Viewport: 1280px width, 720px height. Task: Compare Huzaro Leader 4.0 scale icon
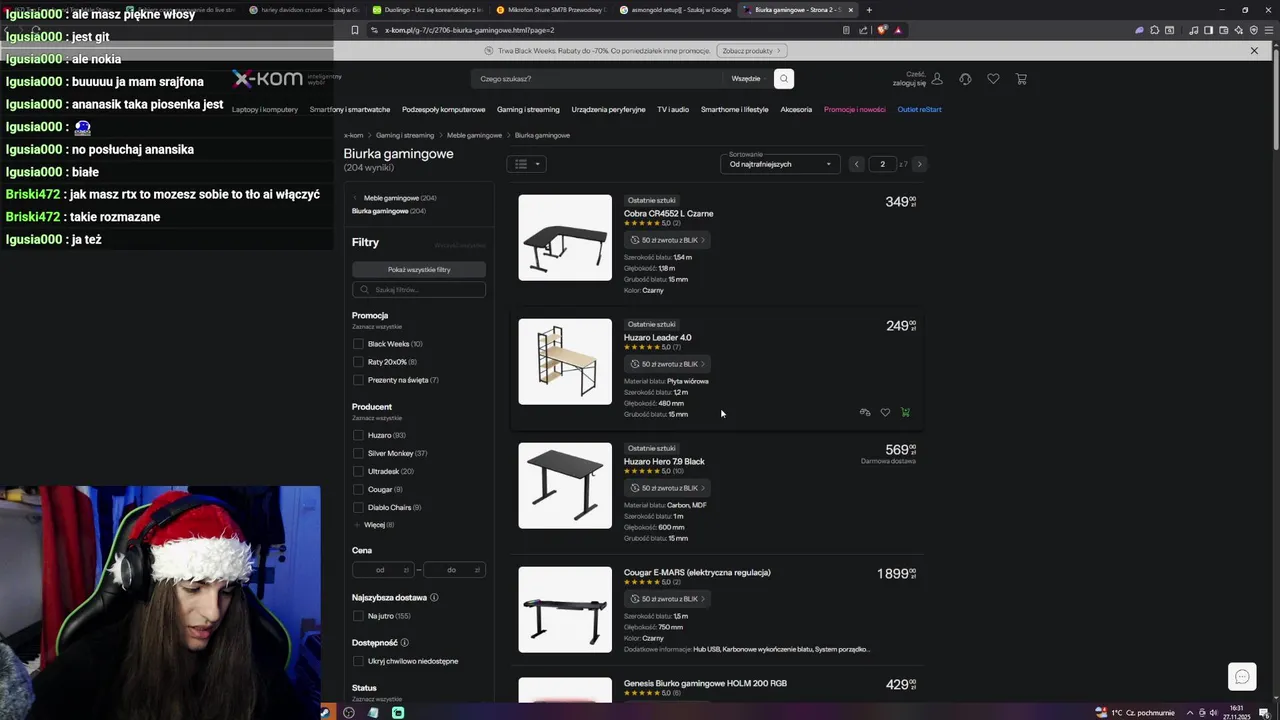coord(865,412)
